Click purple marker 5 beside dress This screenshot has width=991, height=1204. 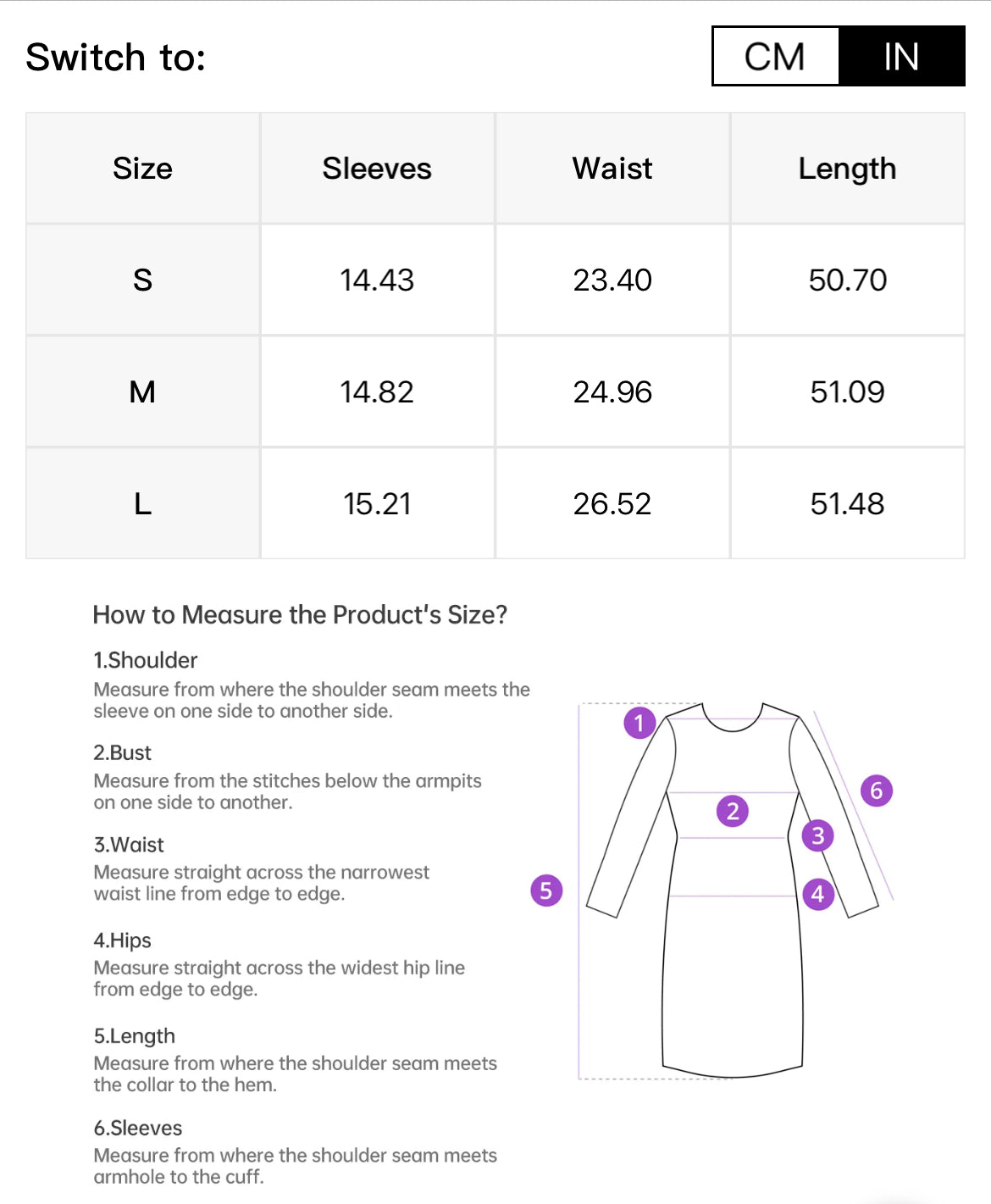[x=546, y=890]
